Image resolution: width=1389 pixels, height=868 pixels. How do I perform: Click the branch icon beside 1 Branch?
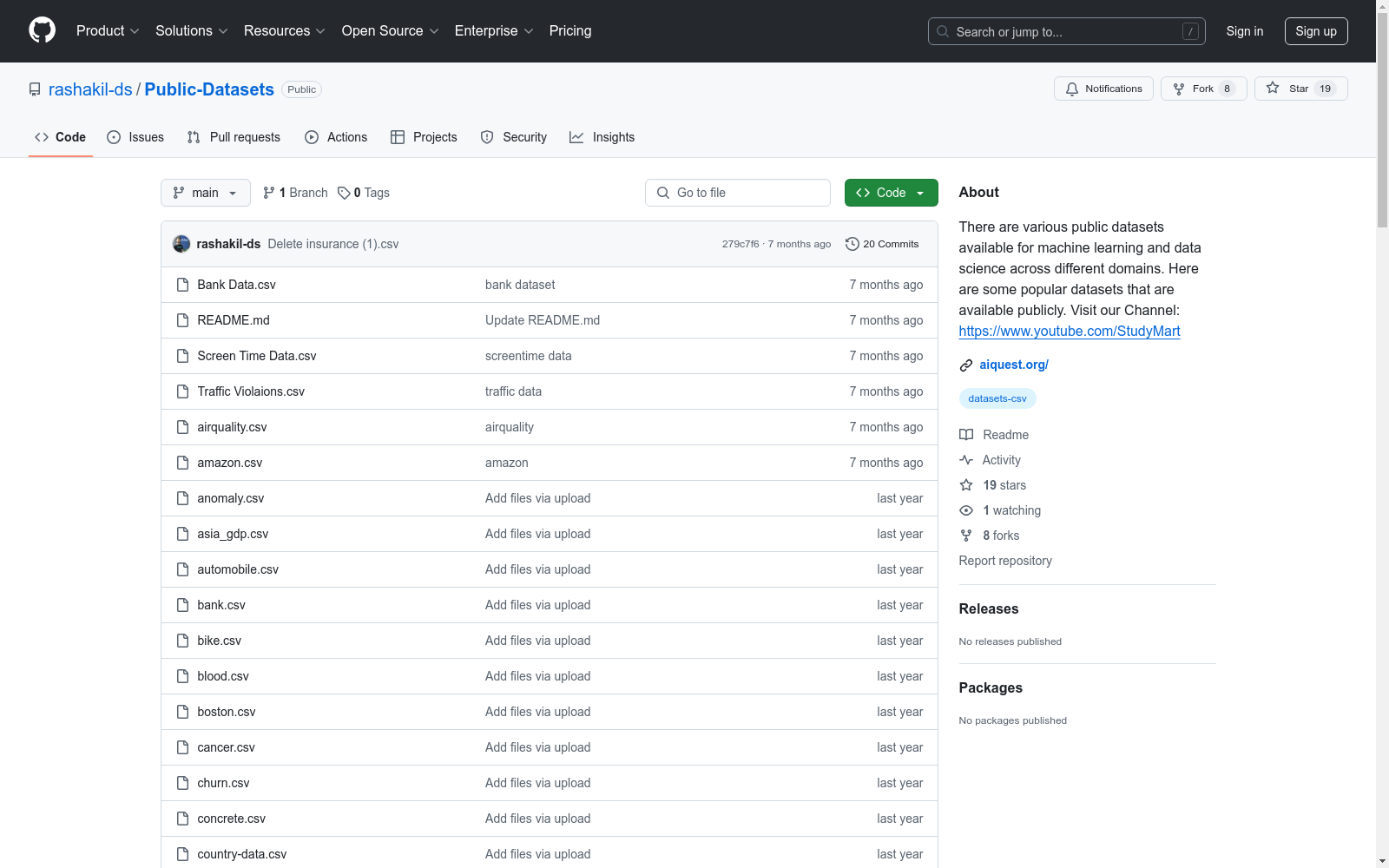269,193
